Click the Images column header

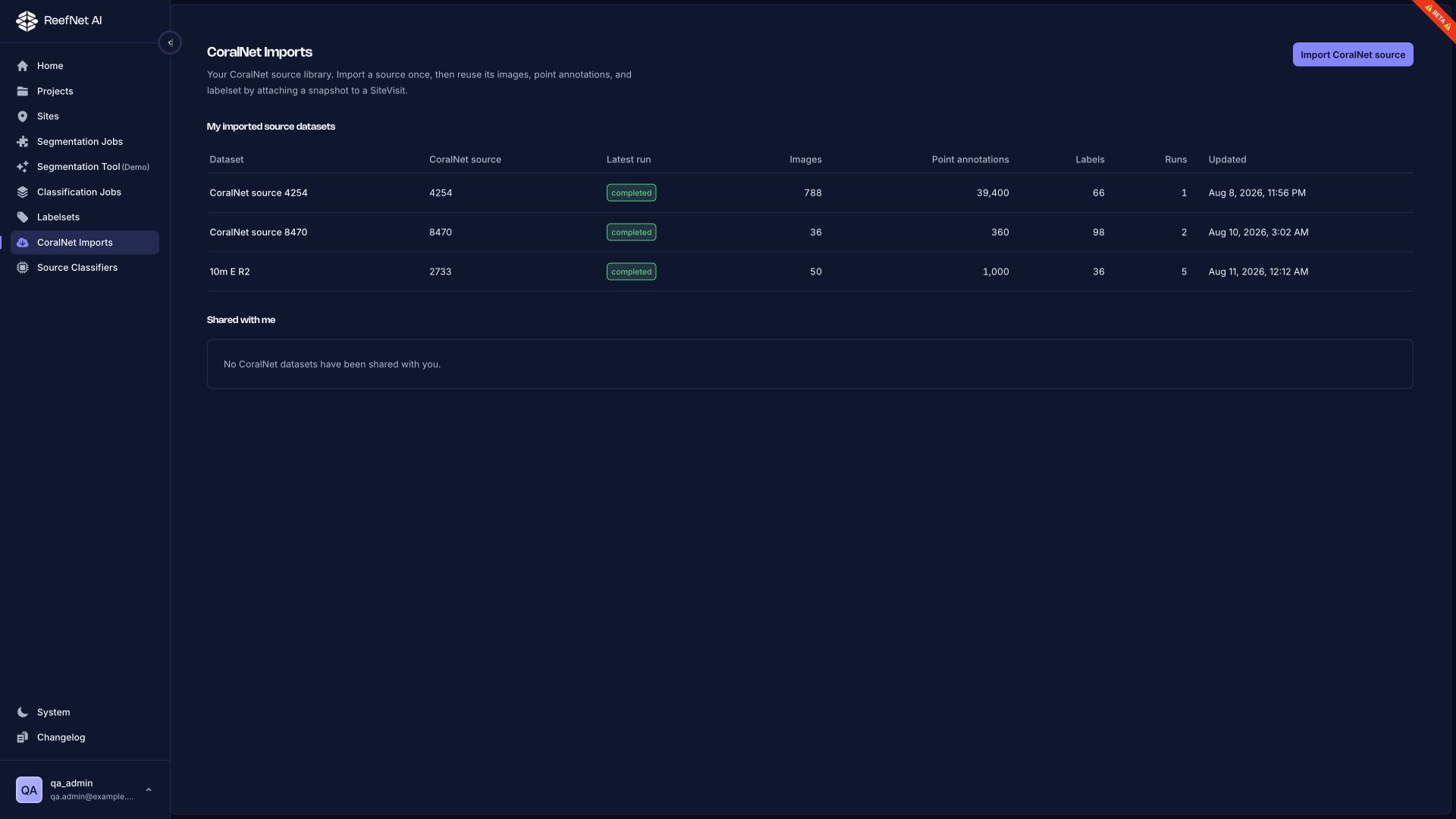(x=805, y=159)
